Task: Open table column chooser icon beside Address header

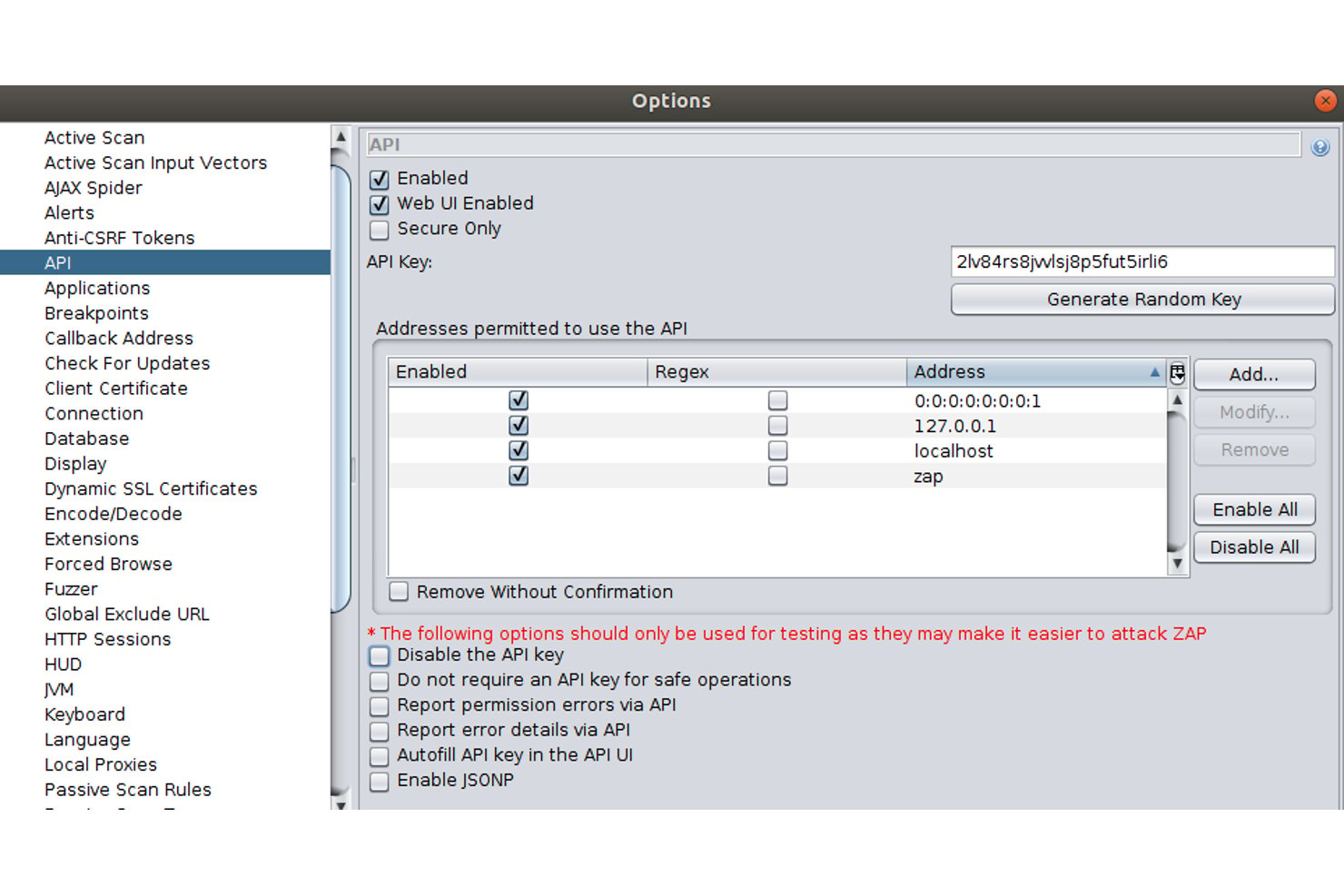Action: click(1177, 372)
